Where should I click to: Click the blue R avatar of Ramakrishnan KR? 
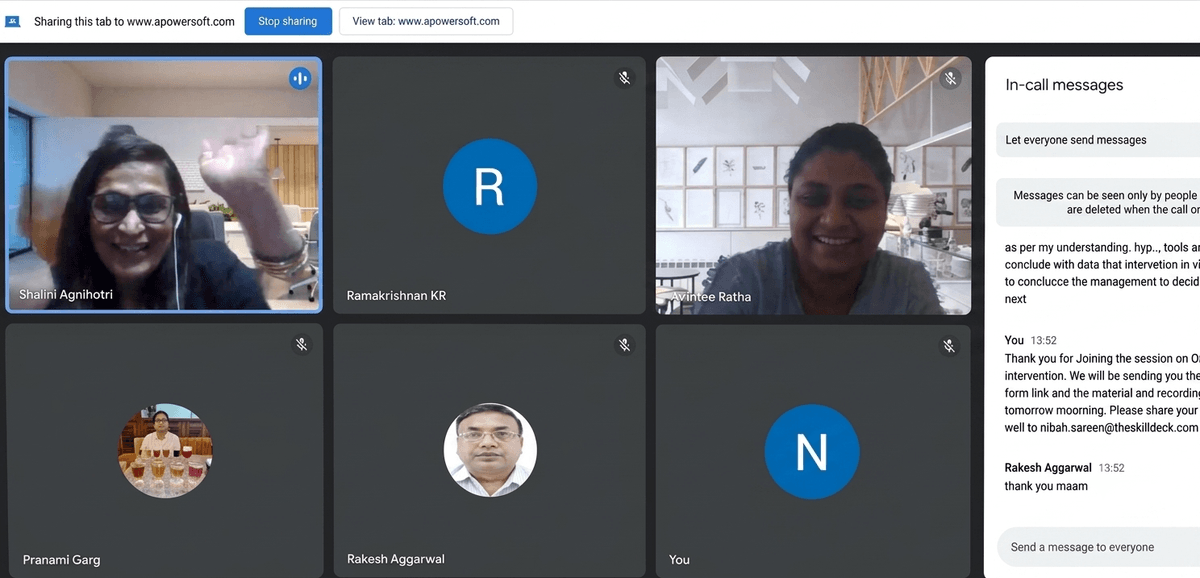tap(489, 186)
